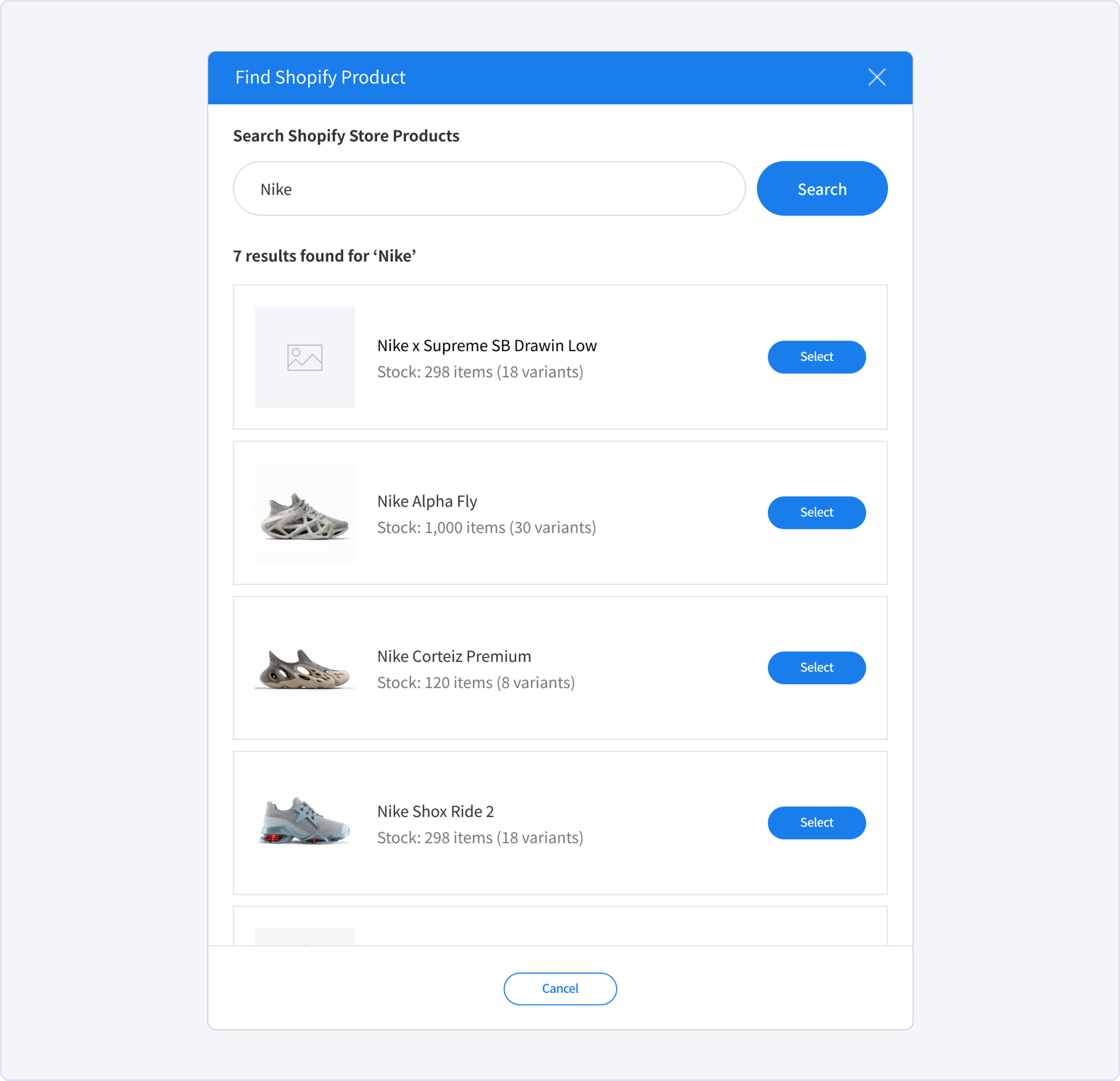1120x1081 pixels.
Task: Click the Nike search input field
Action: [489, 189]
